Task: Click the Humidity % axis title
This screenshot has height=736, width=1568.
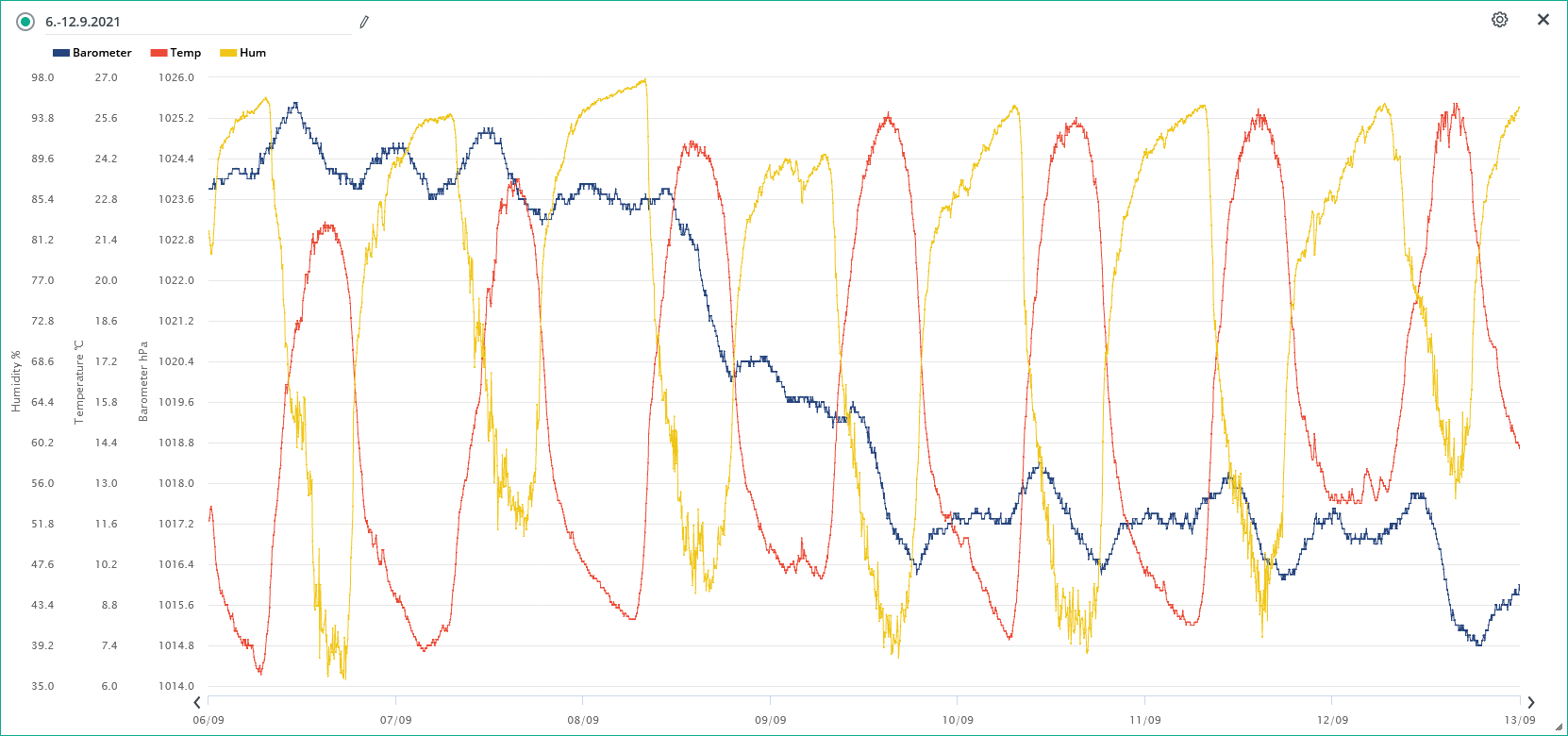Action: coord(15,381)
